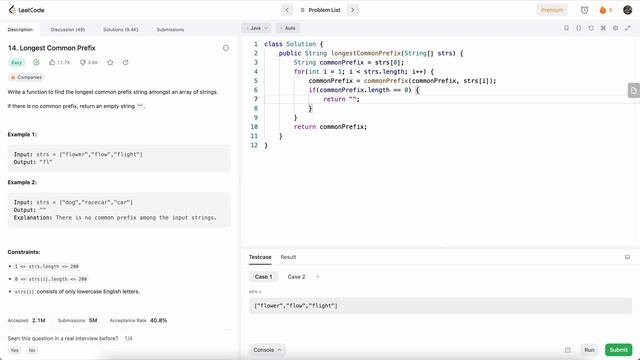
Task: Click code line 7 return statement
Action: click(341, 99)
